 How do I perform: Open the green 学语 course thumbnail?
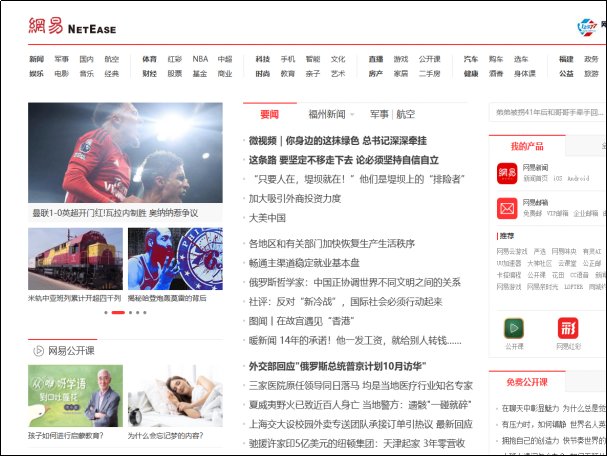(x=75, y=396)
